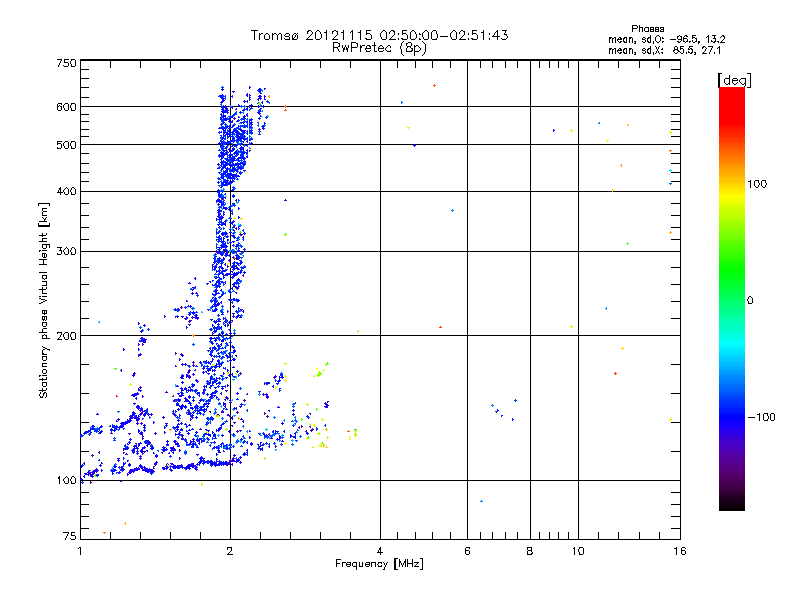Click the y-axis tick label "75"
Image resolution: width=800 pixels, height=600 pixels.
[x=70, y=536]
